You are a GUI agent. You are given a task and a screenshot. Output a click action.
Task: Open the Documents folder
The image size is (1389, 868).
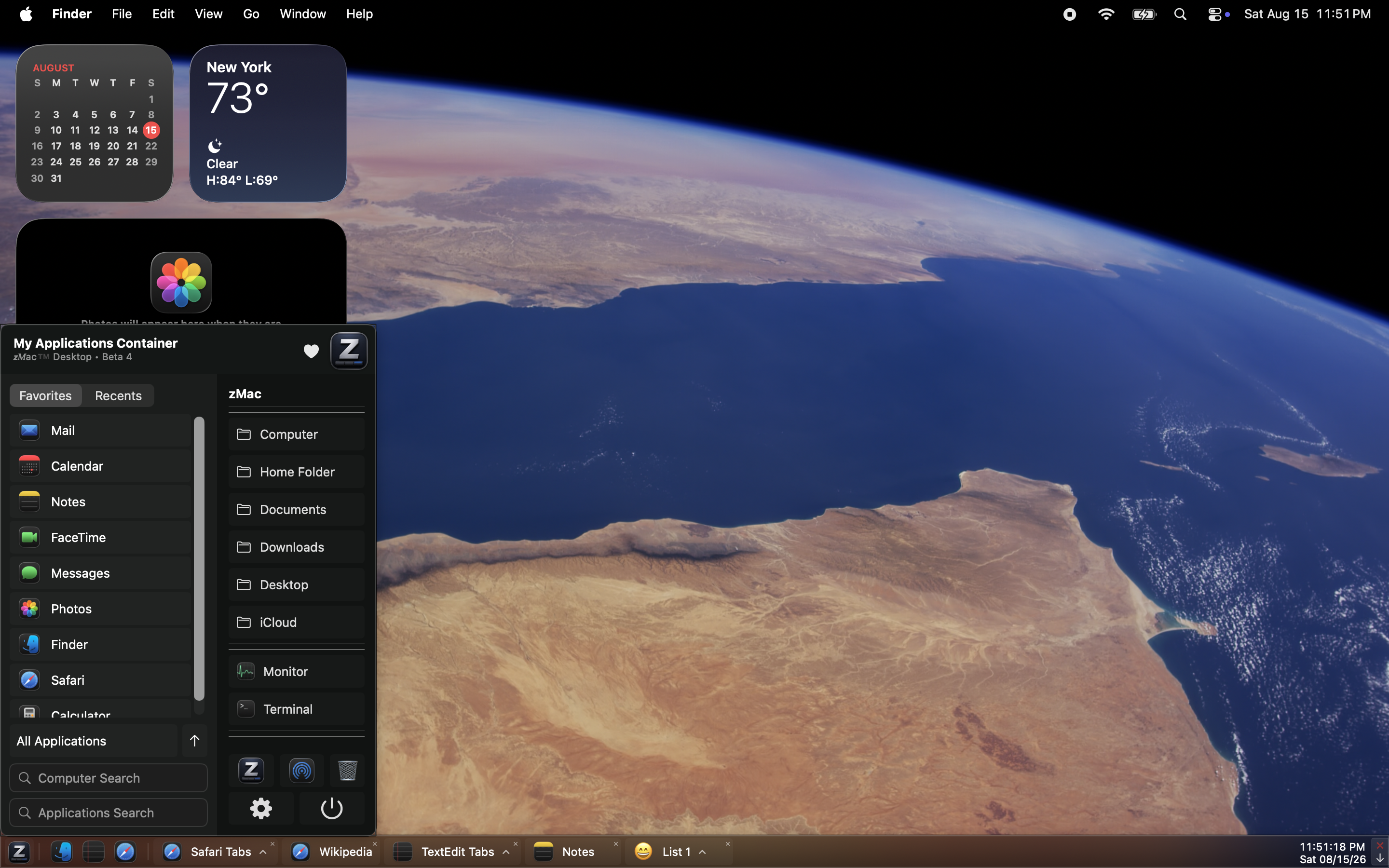coord(296,509)
